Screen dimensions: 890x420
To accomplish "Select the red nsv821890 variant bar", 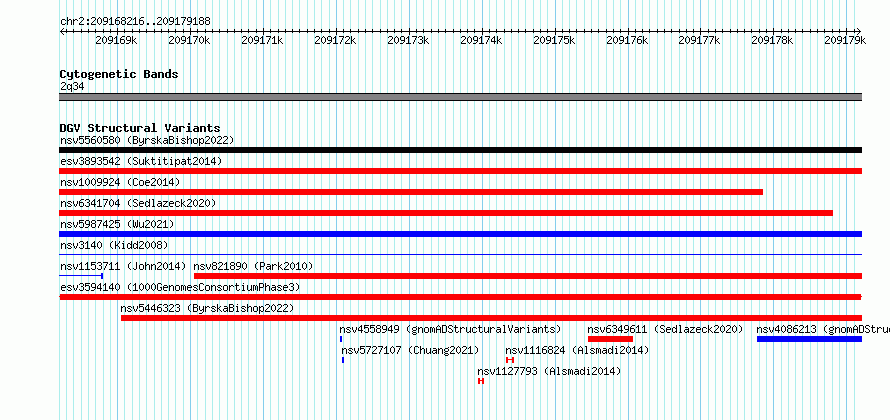I will (x=528, y=276).
